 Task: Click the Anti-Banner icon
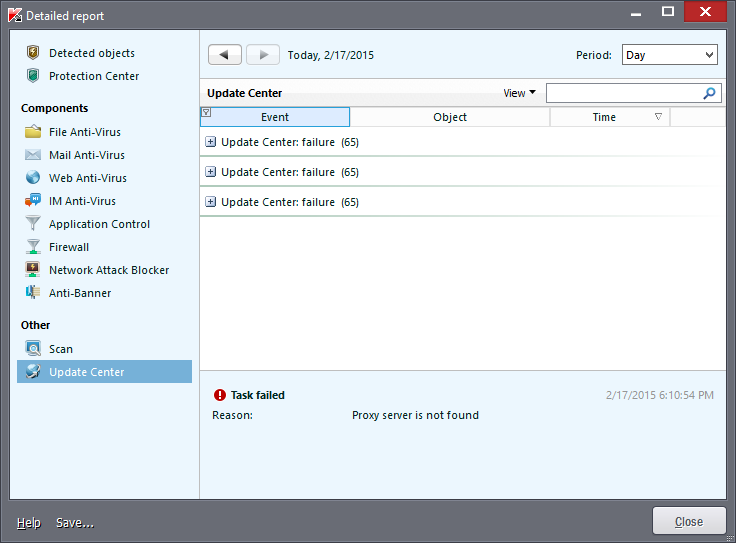(x=33, y=292)
